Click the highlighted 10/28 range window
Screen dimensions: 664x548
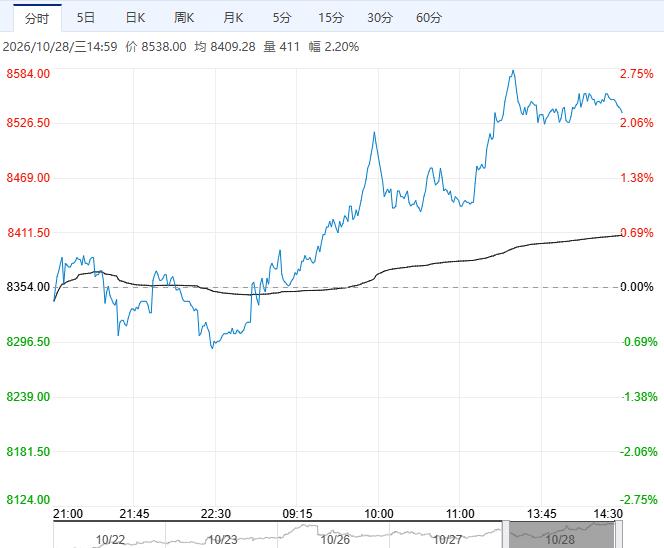[x=562, y=535]
